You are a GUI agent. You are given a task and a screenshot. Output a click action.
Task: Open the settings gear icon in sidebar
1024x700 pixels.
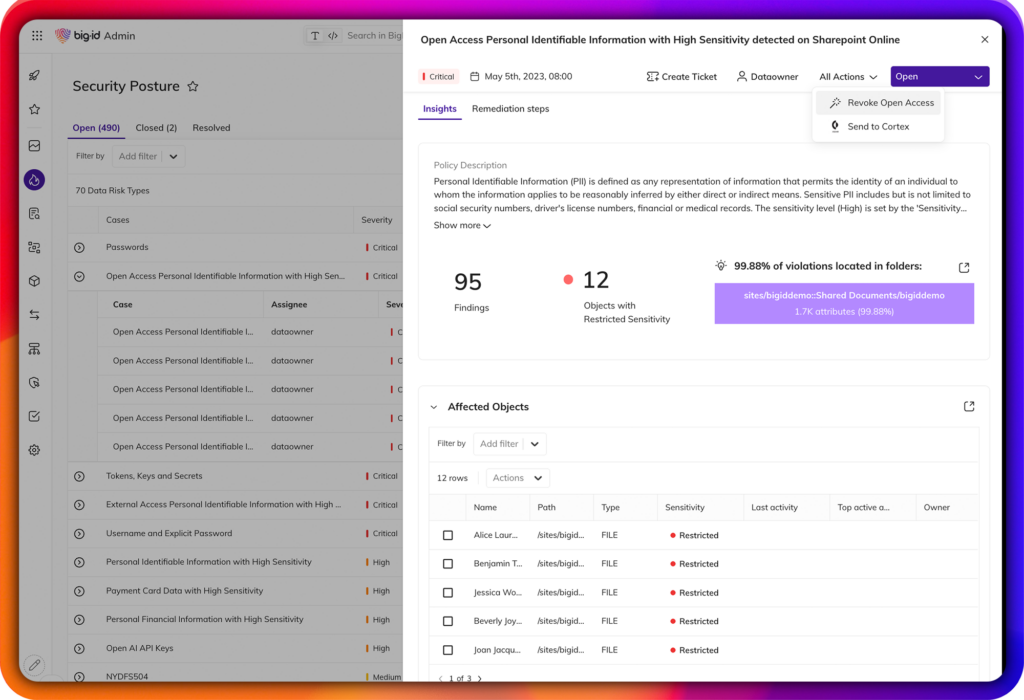coord(35,450)
